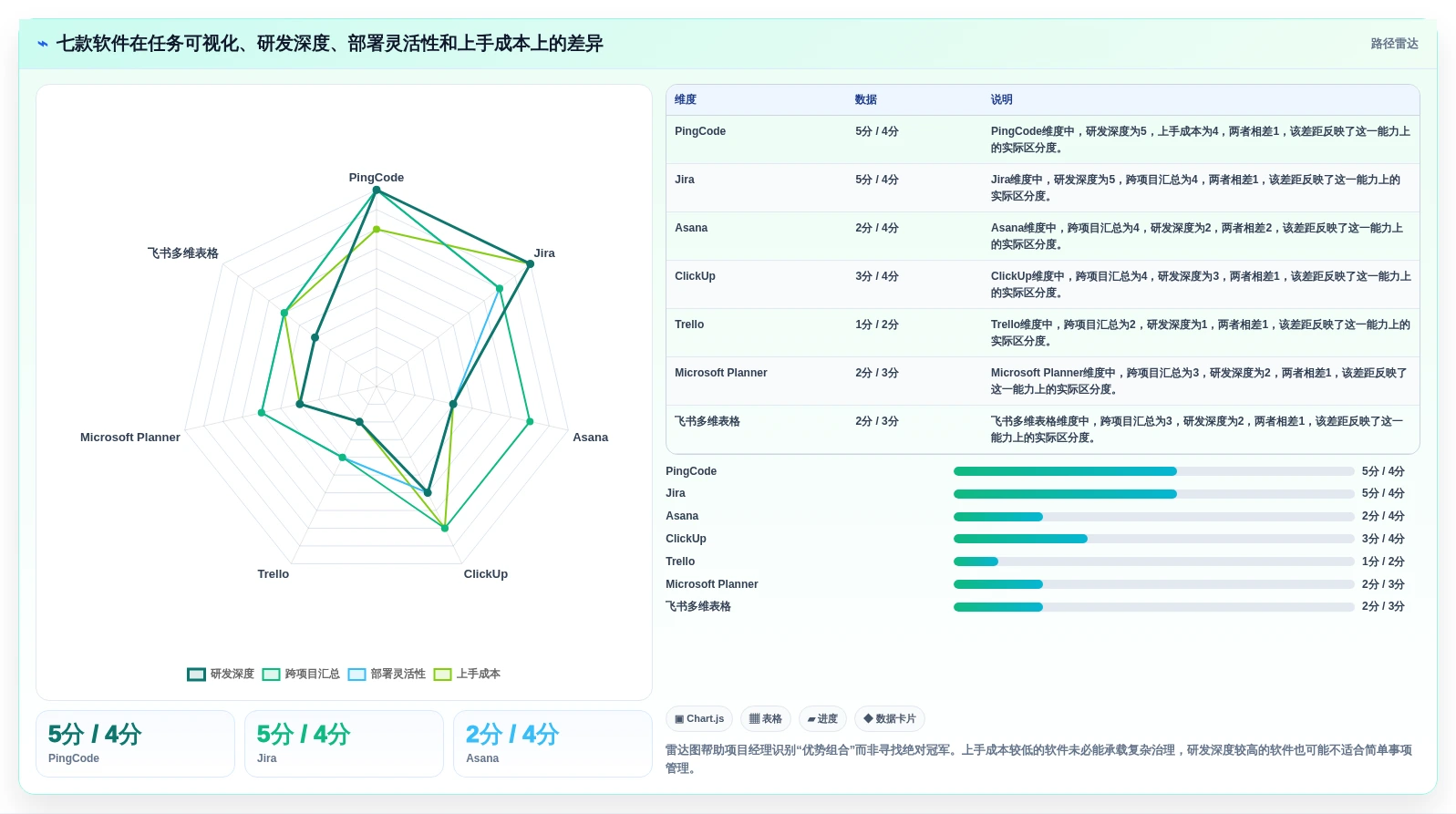Viewport: 1456px width, 814px height.
Task: Click the 1分 / 2分 cell in Trello table row
Action: click(877, 325)
